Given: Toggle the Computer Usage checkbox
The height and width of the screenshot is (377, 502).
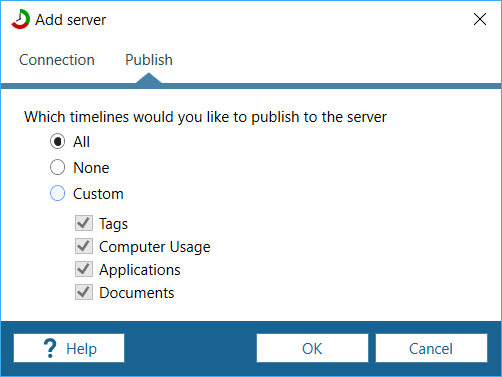Looking at the screenshot, I should (84, 246).
